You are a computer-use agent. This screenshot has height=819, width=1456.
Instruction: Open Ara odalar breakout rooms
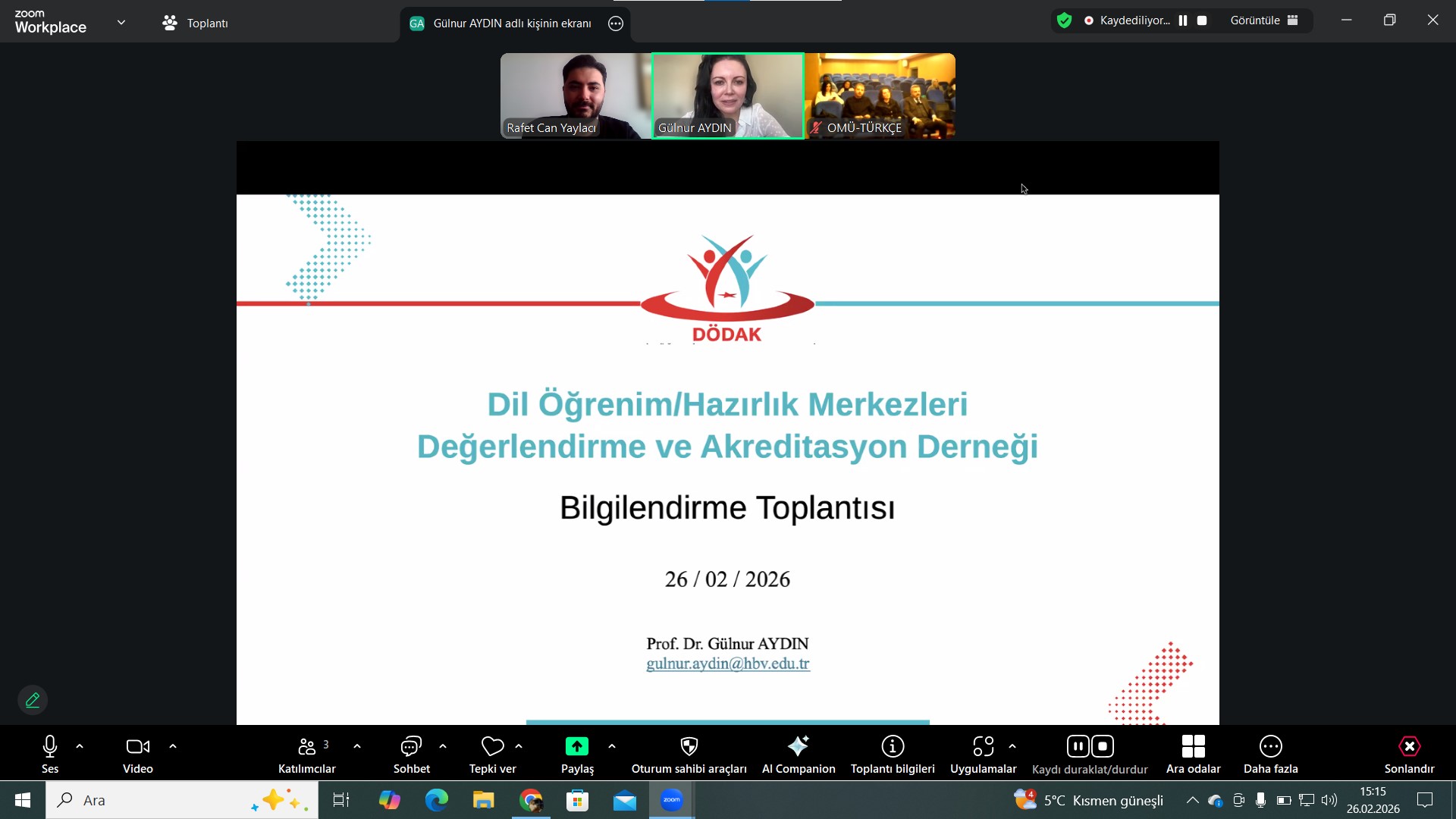pyautogui.click(x=1193, y=748)
